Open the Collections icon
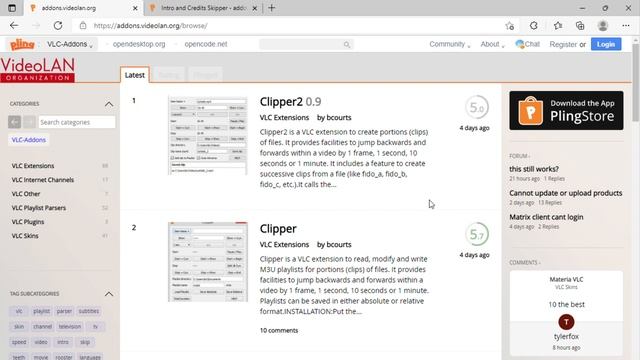Image resolution: width=640 pixels, height=360 pixels. pyautogui.click(x=580, y=26)
